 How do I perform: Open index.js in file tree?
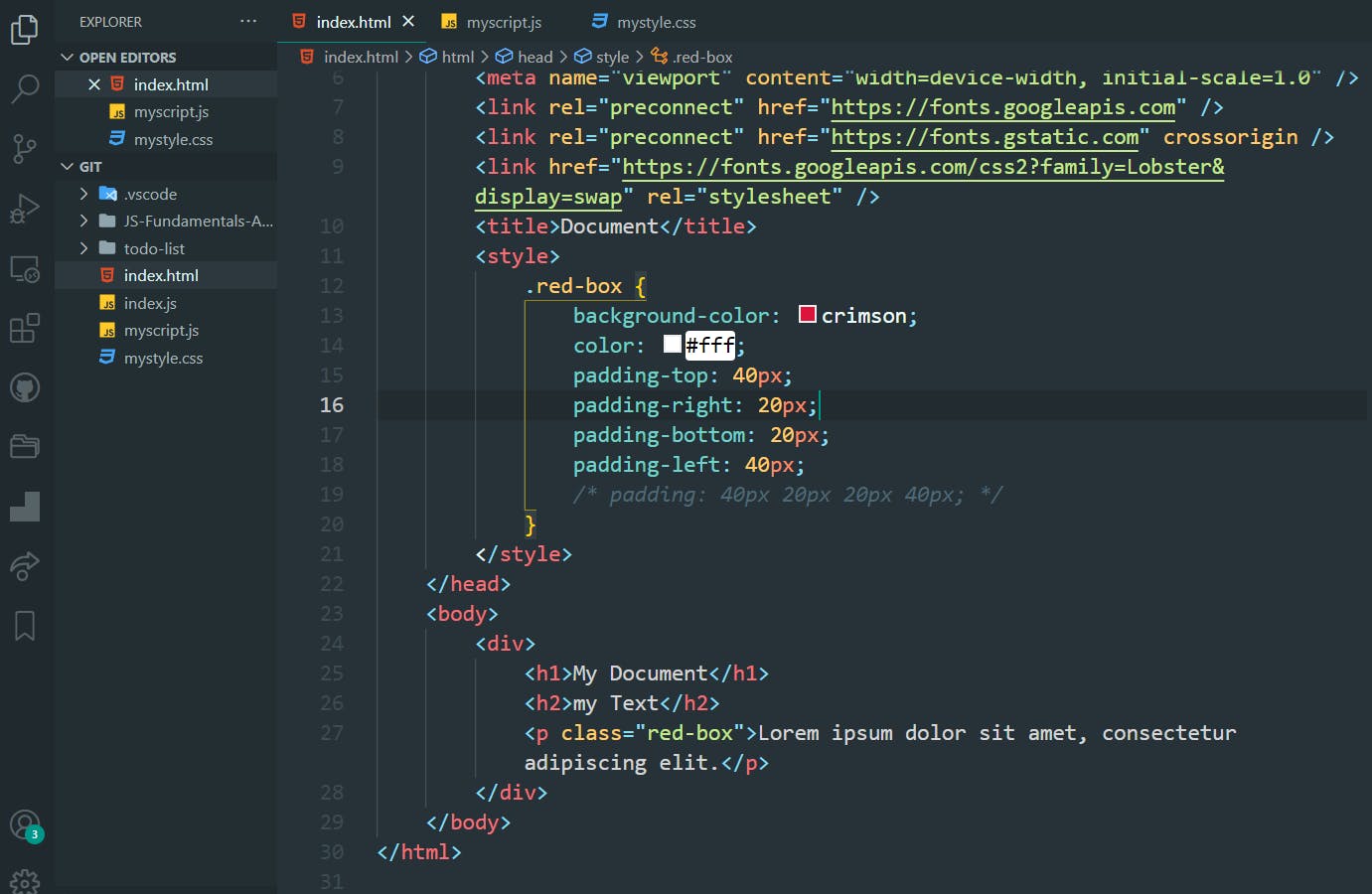click(166, 303)
